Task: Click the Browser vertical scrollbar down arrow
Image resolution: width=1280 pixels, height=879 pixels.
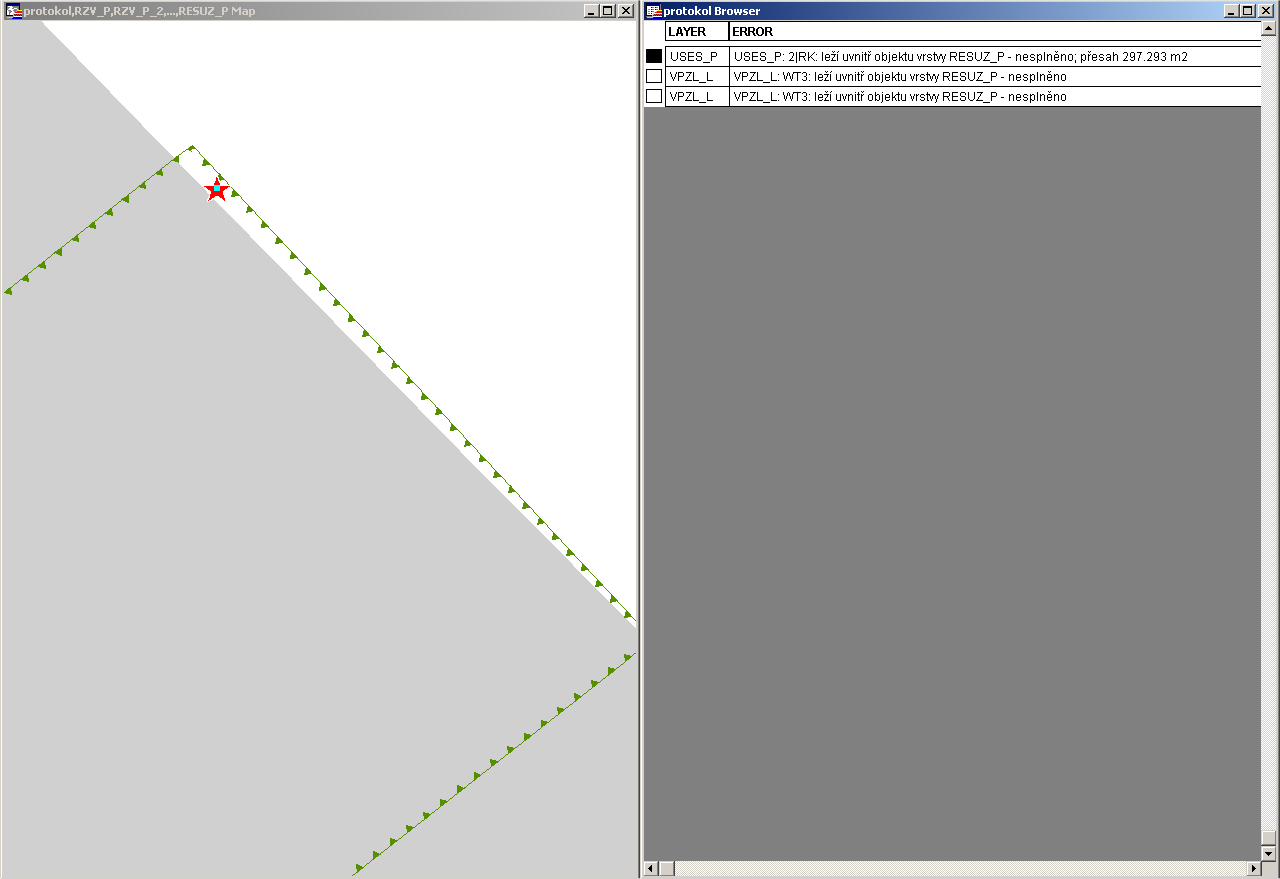Action: point(1270,853)
